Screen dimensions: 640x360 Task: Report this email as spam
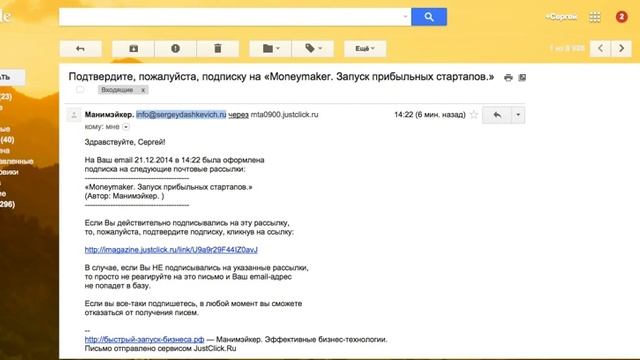pos(176,49)
